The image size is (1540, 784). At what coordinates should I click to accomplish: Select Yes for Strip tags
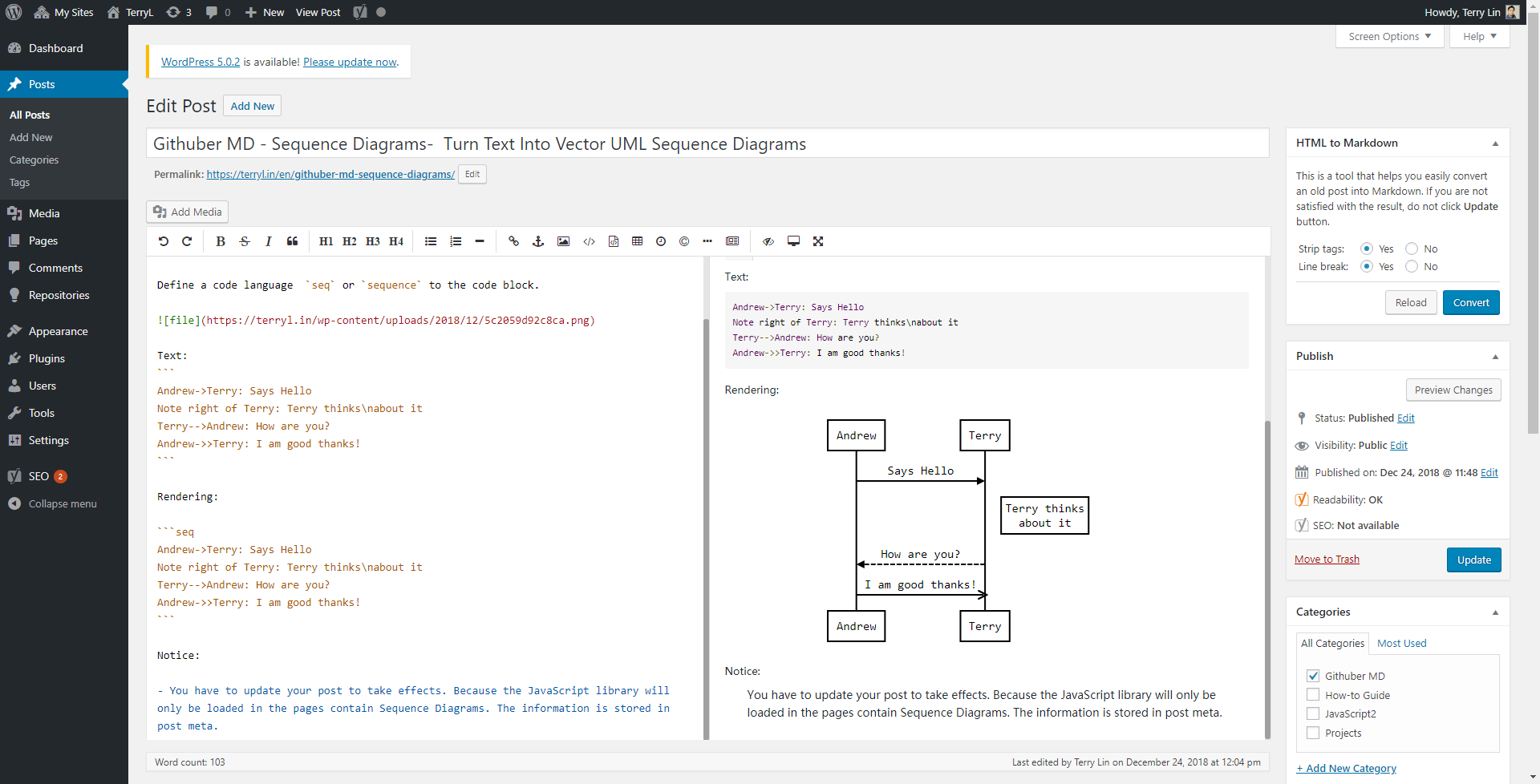pos(1367,249)
